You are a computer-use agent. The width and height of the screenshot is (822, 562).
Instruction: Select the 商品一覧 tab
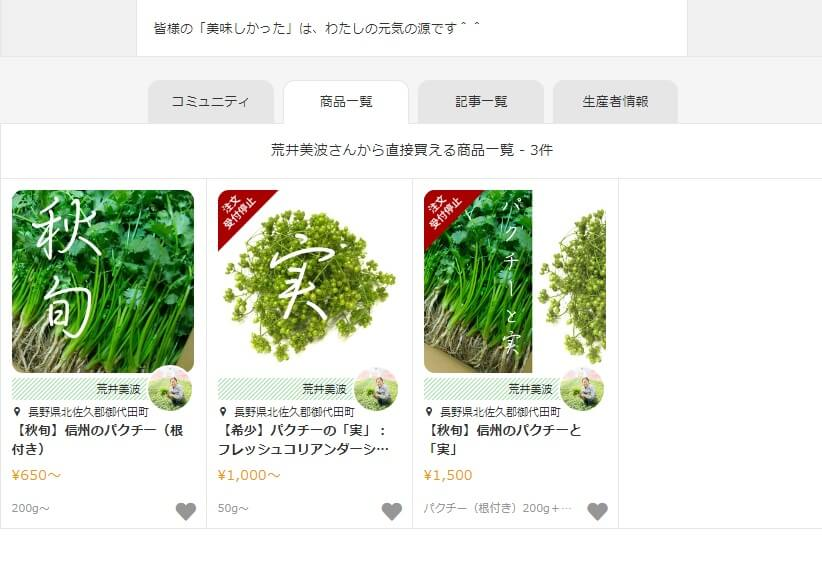(346, 102)
